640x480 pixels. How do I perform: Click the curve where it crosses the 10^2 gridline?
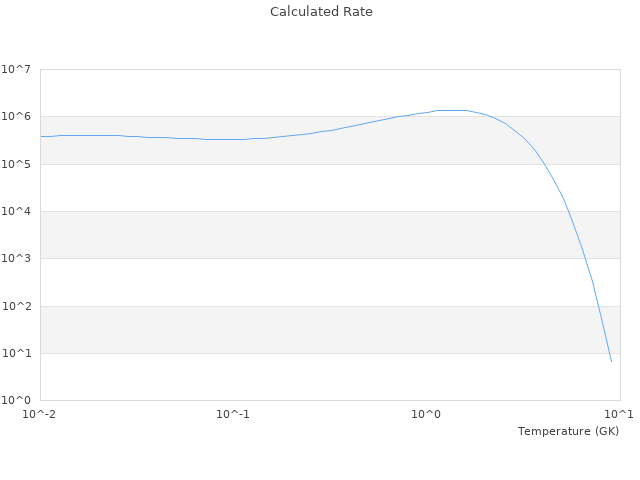coord(598,306)
